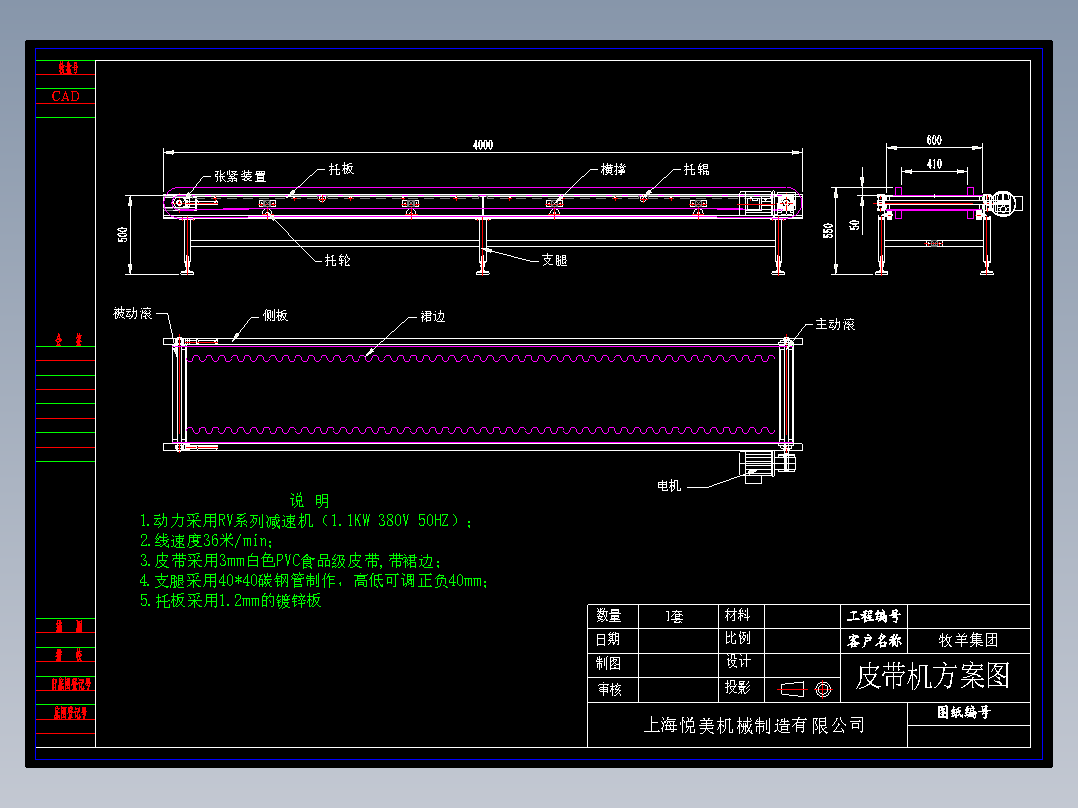
Task: Click the 支腿 callout label
Action: click(x=554, y=260)
